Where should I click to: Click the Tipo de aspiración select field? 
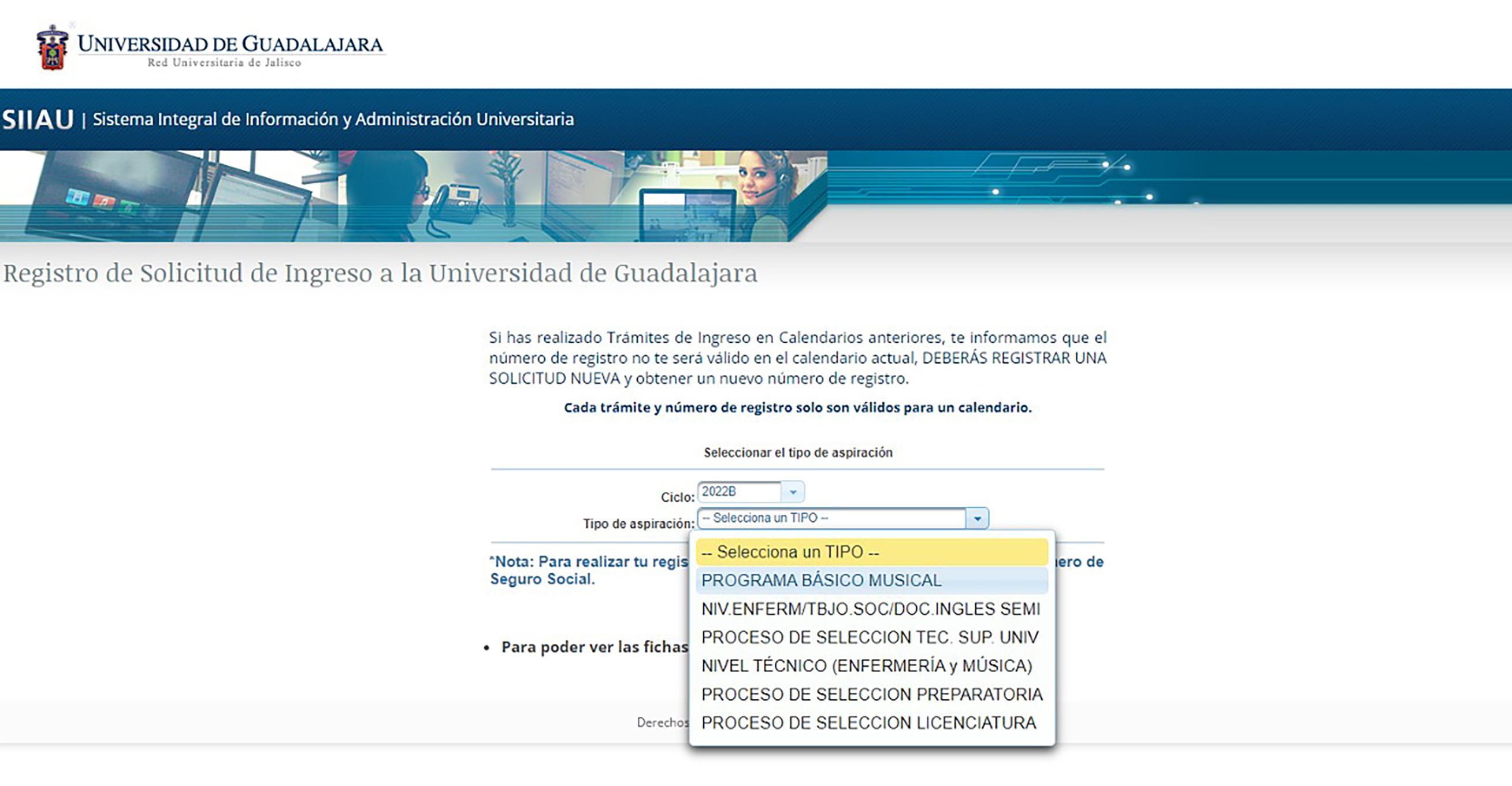[831, 518]
